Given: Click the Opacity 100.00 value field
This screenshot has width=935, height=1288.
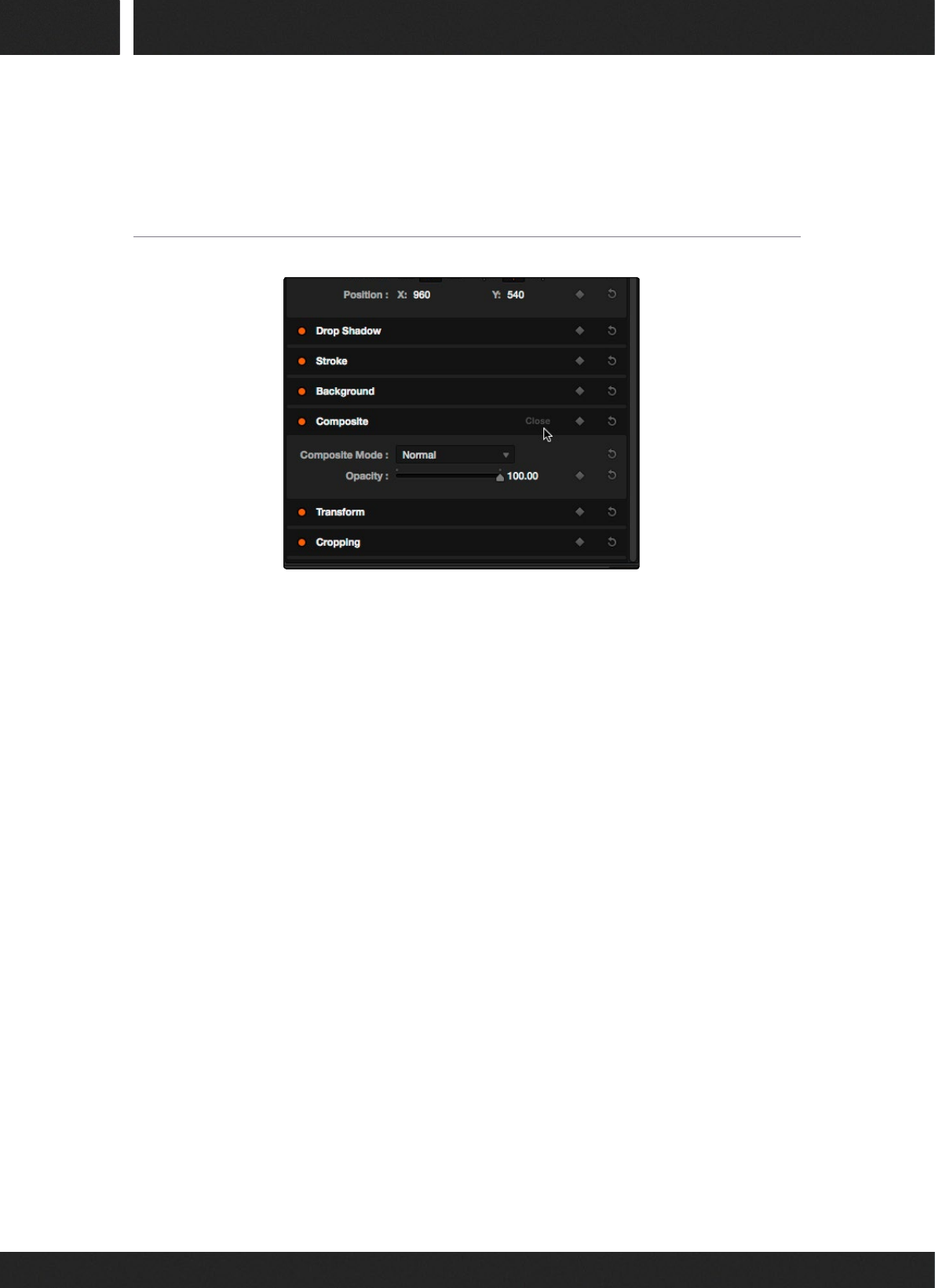Looking at the screenshot, I should (x=523, y=476).
